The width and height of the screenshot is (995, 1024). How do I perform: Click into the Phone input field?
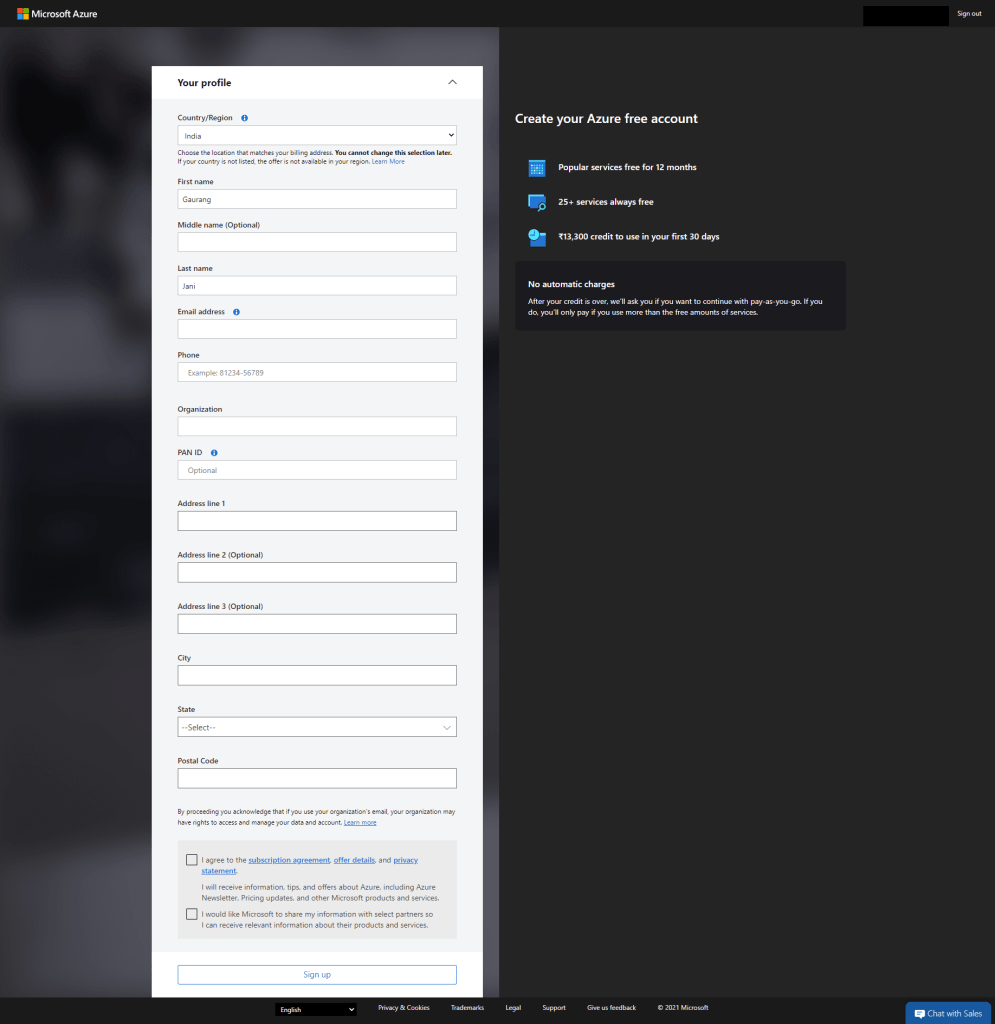tap(317, 372)
